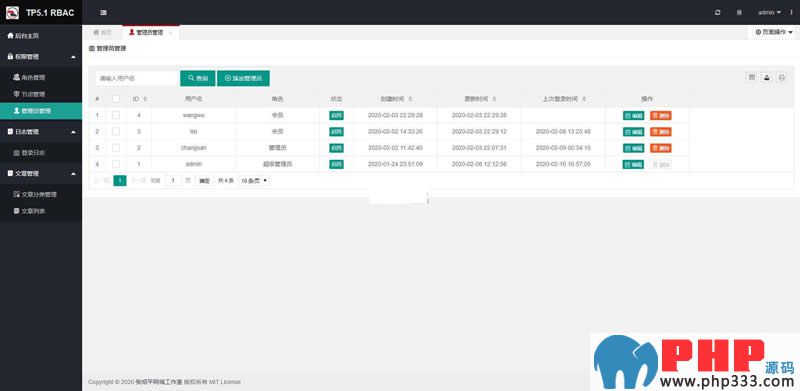Viewport: 800px width, 391px height.
Task: Click the creation time '2020-01-24 23:51:09'
Action: (395, 164)
